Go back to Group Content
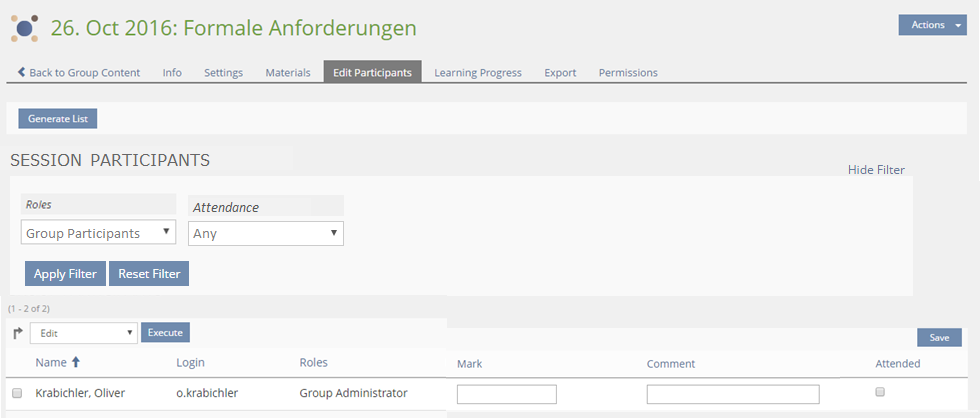Screen dimensions: 980x418 pyautogui.click(x=79, y=72)
